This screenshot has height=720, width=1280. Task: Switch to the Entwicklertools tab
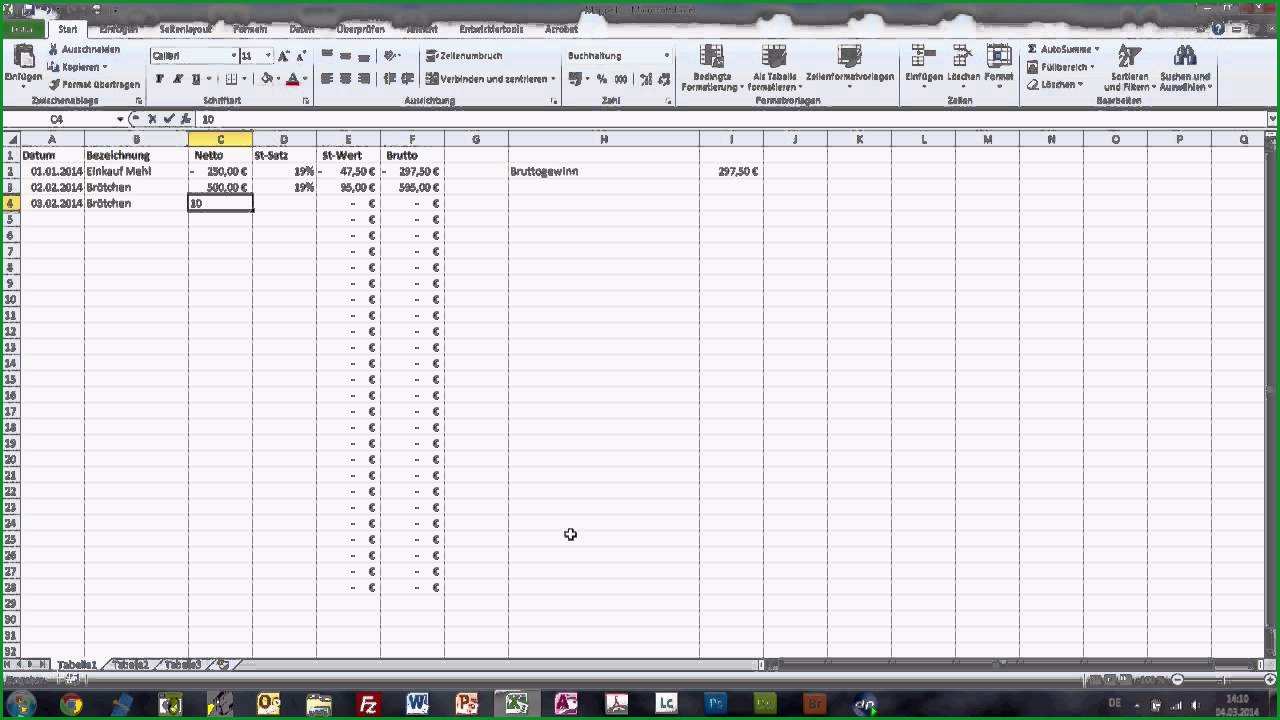[x=491, y=29]
